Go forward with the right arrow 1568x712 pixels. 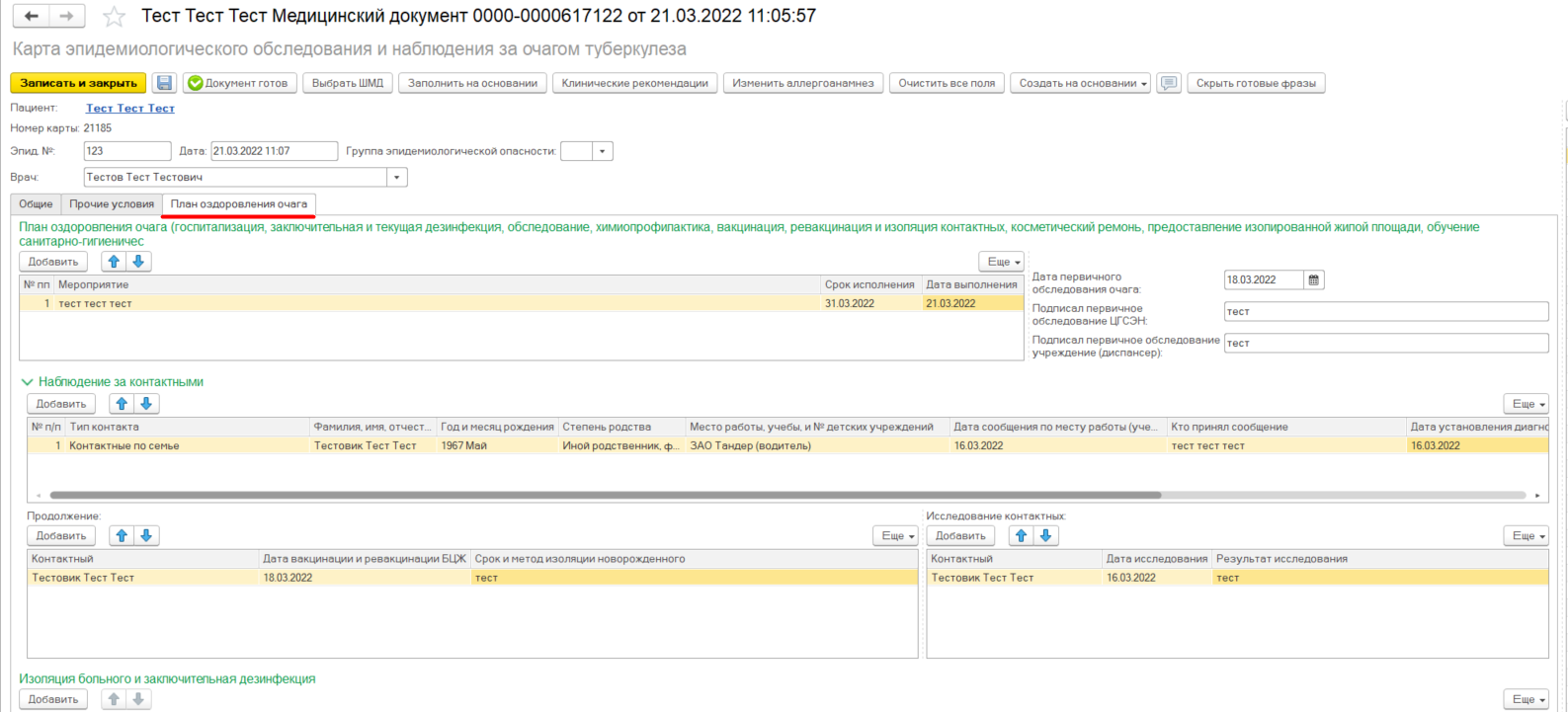click(66, 17)
